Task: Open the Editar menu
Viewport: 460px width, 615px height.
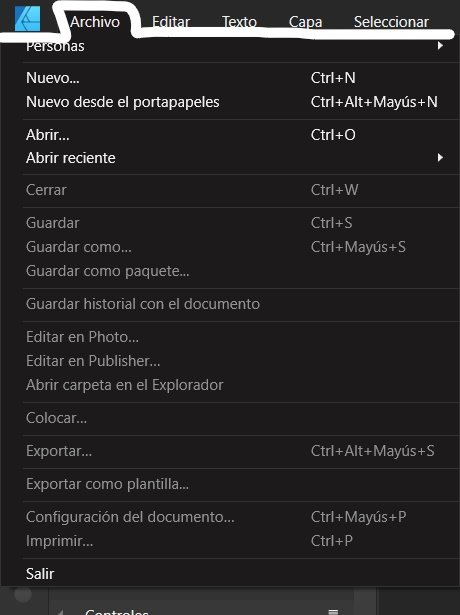Action: (171, 22)
